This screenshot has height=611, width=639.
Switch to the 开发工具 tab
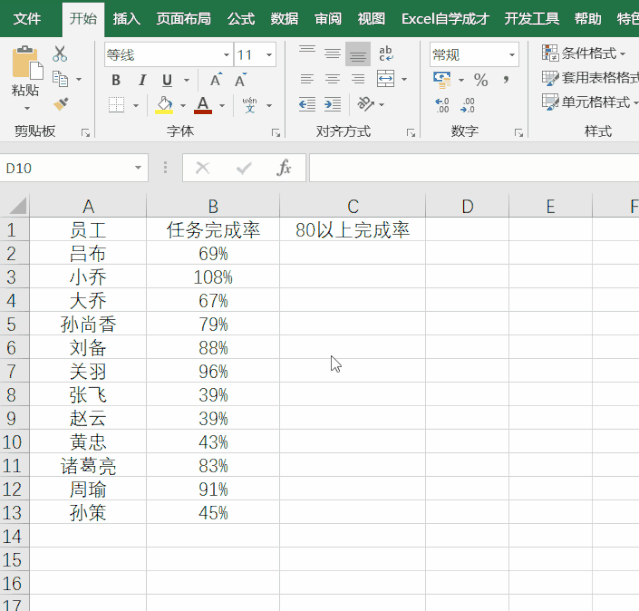coord(531,19)
